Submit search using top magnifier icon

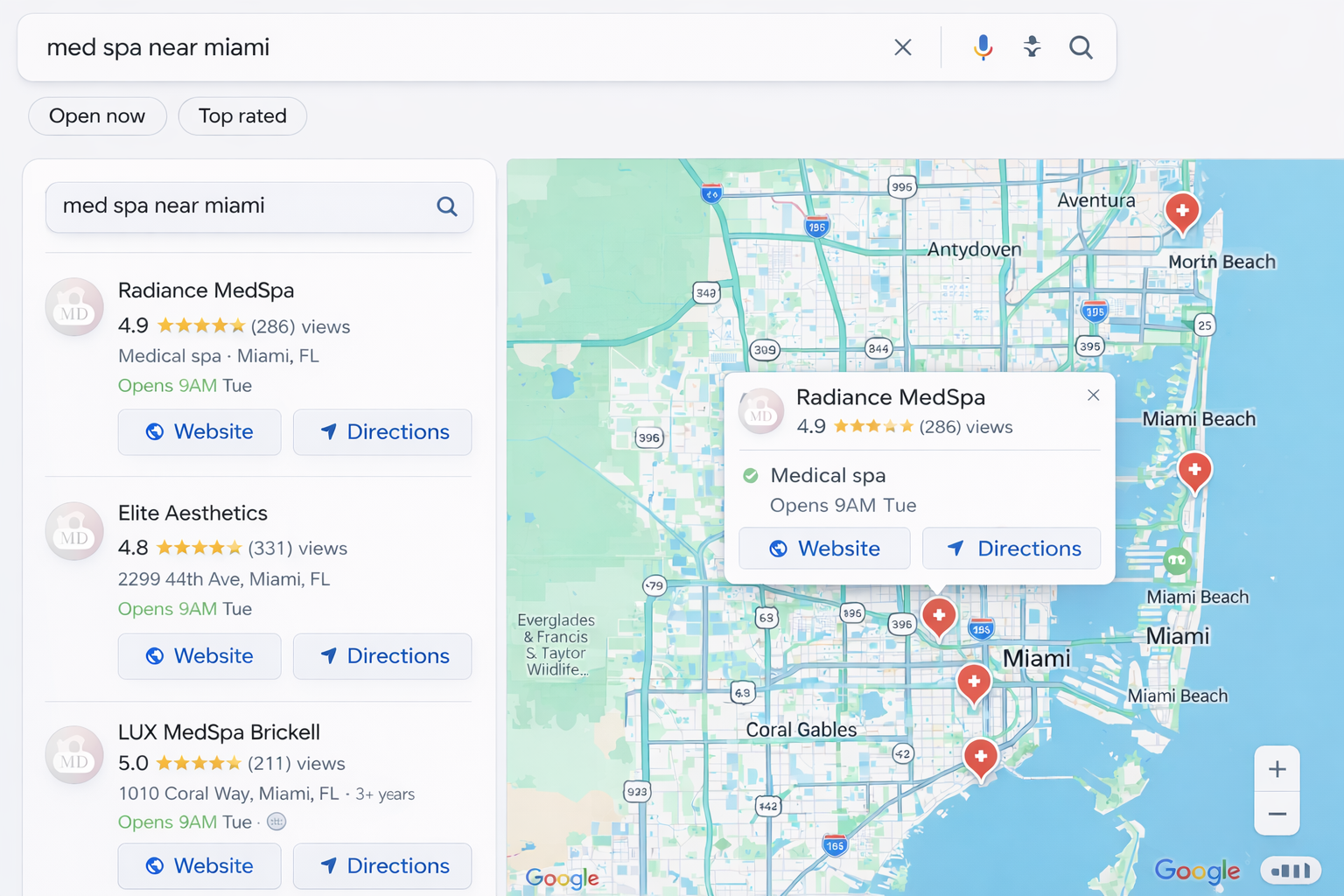[1081, 47]
